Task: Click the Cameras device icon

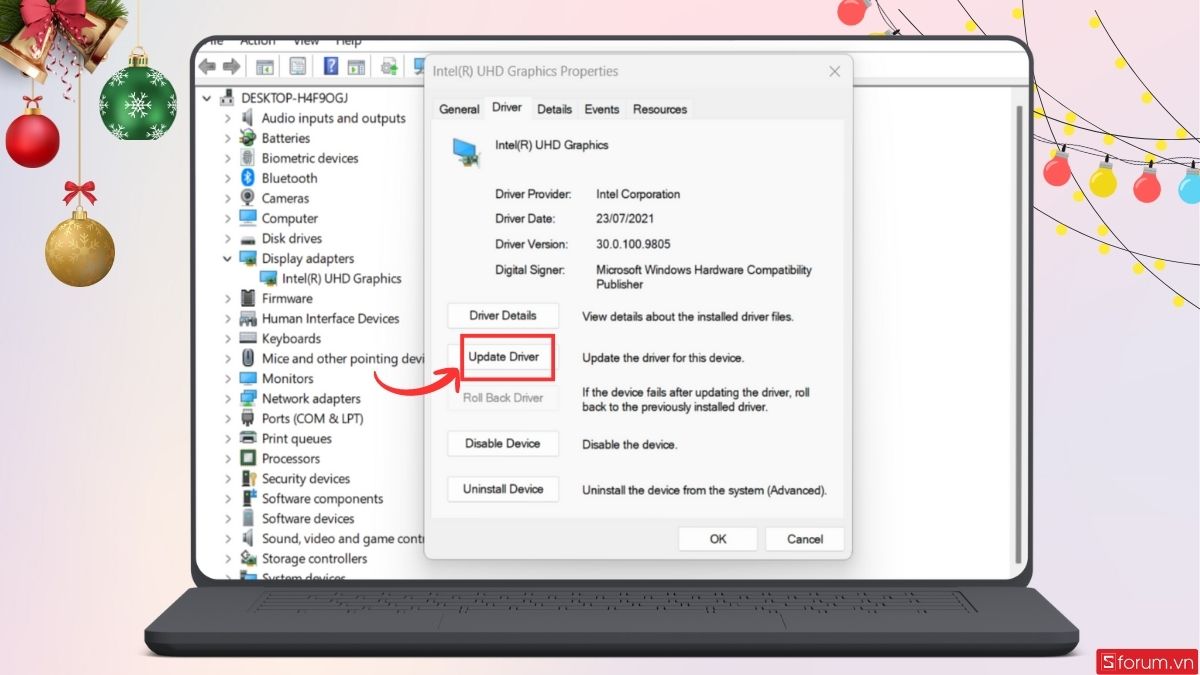Action: coord(247,198)
